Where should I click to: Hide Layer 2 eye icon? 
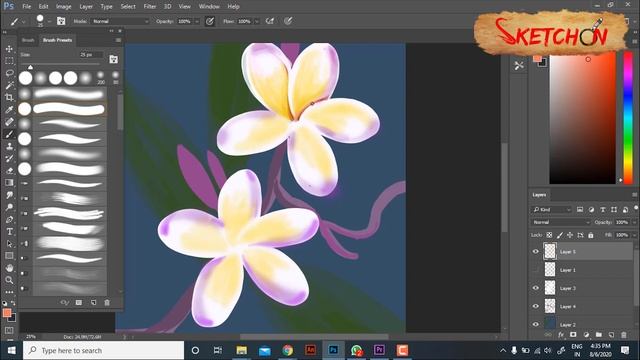tap(536, 324)
